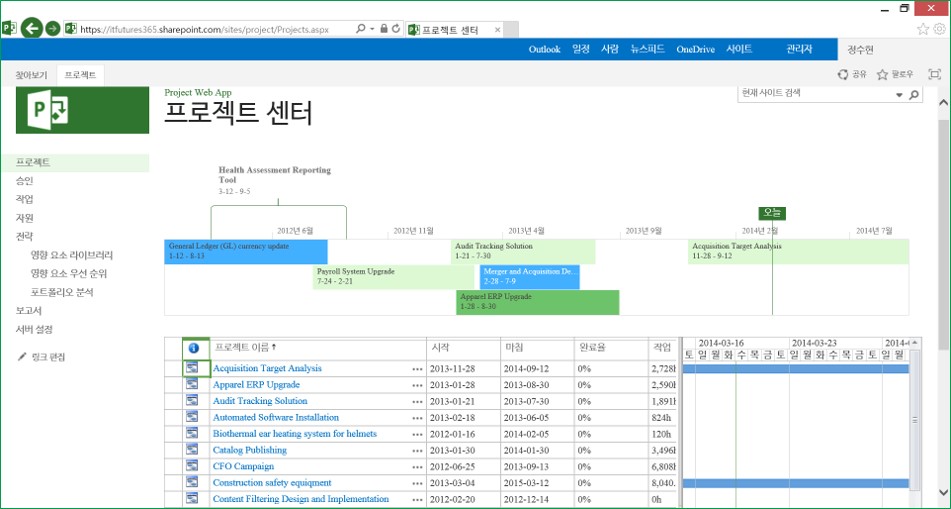Image resolution: width=951 pixels, height=509 pixels.
Task: Click project icon for Catalog Publishing
Action: tap(192, 450)
